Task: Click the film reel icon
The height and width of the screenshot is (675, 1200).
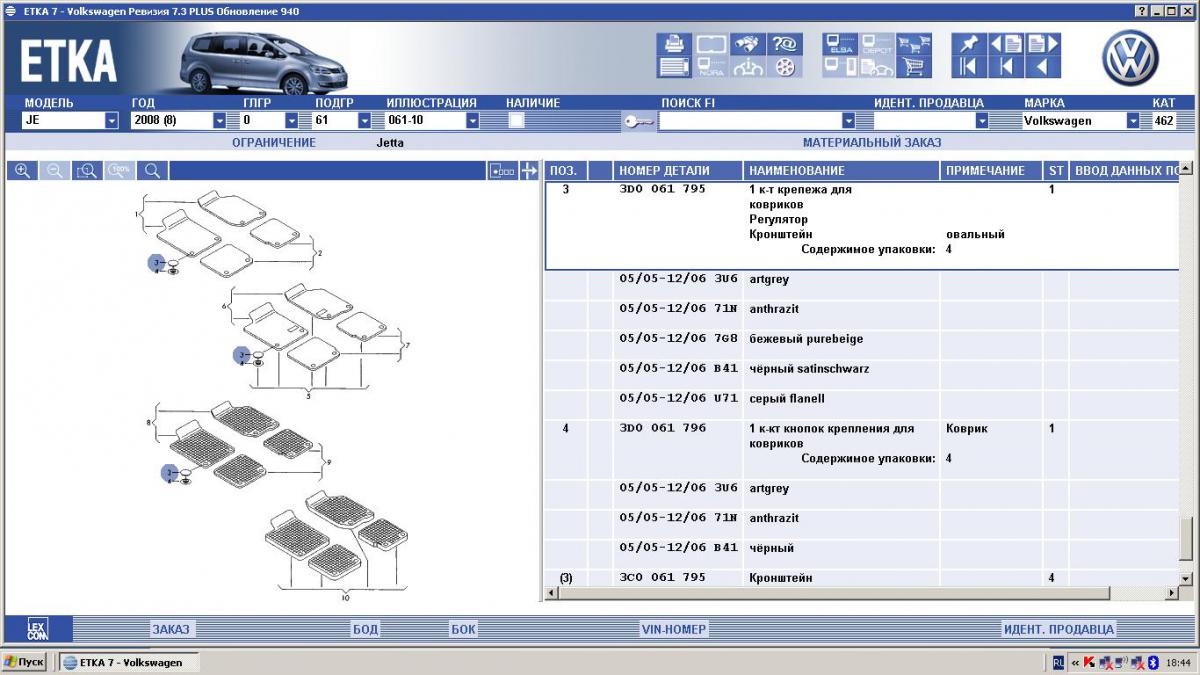Action: [x=783, y=68]
